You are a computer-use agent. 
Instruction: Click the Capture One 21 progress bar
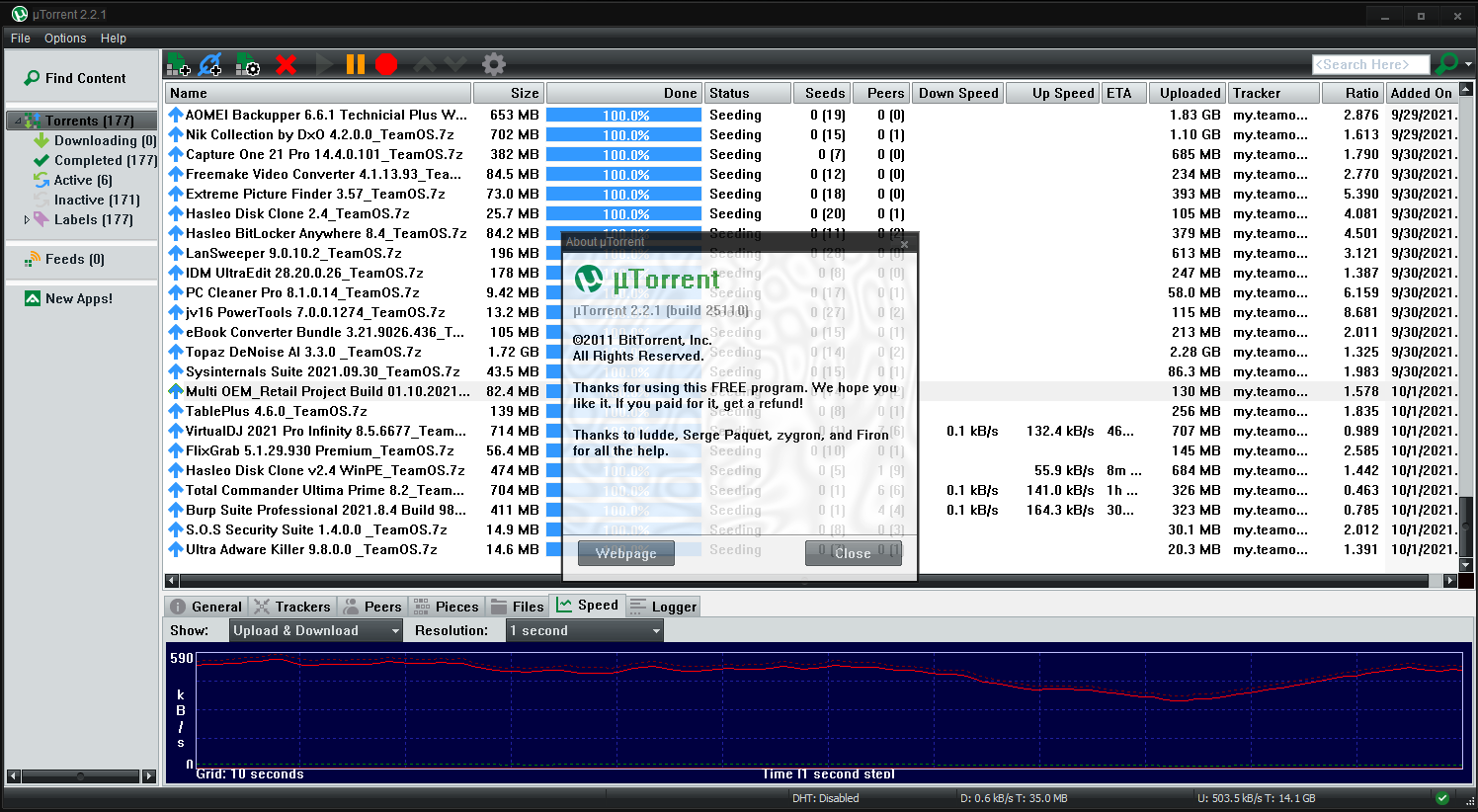(624, 154)
